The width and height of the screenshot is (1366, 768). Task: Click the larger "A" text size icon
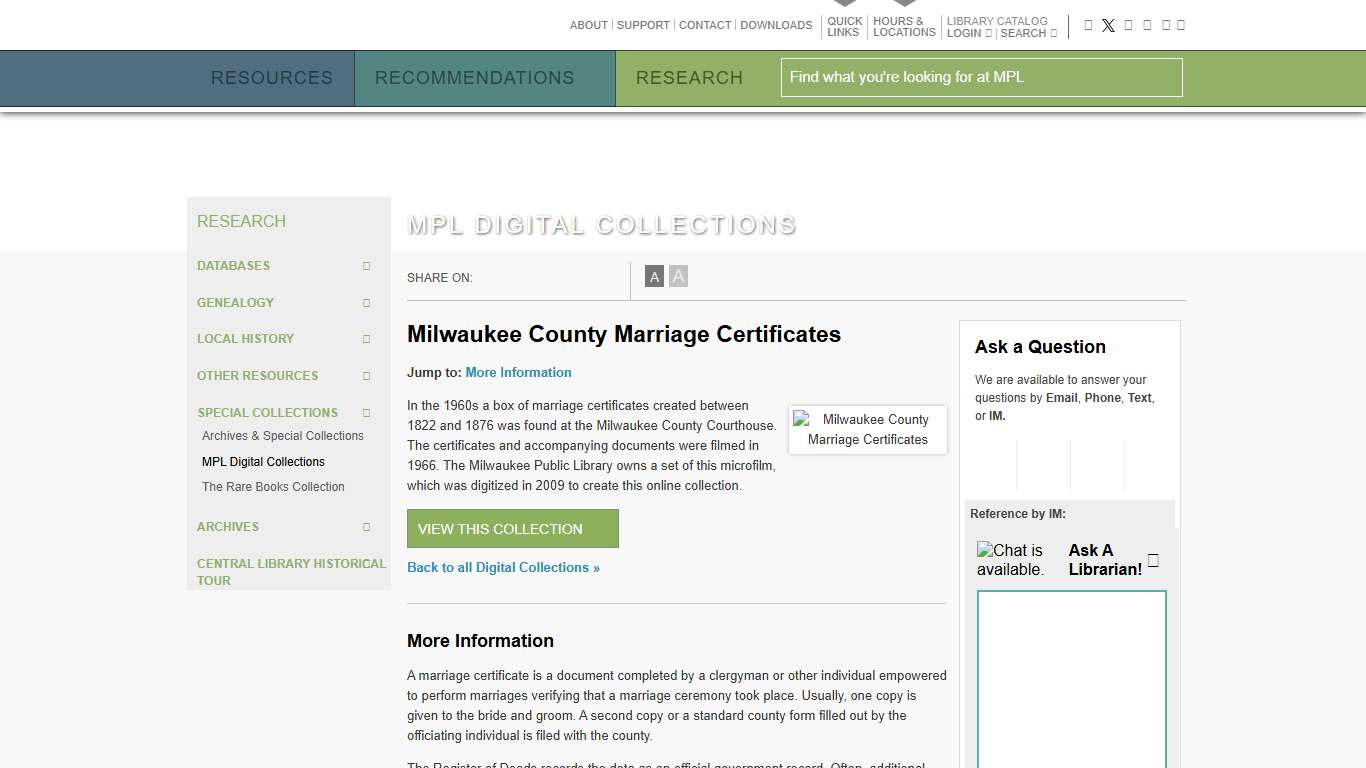click(x=678, y=276)
